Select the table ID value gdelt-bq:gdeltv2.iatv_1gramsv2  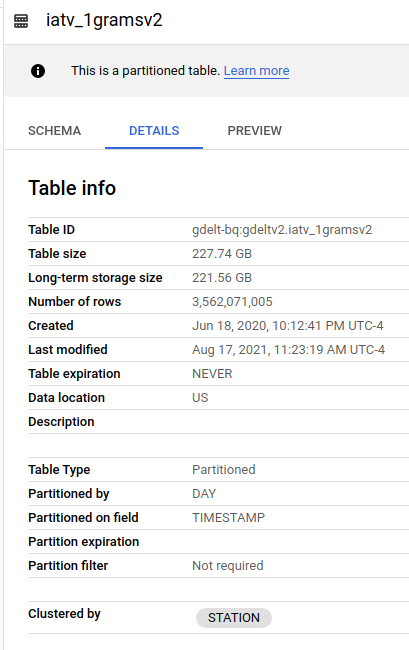282,230
